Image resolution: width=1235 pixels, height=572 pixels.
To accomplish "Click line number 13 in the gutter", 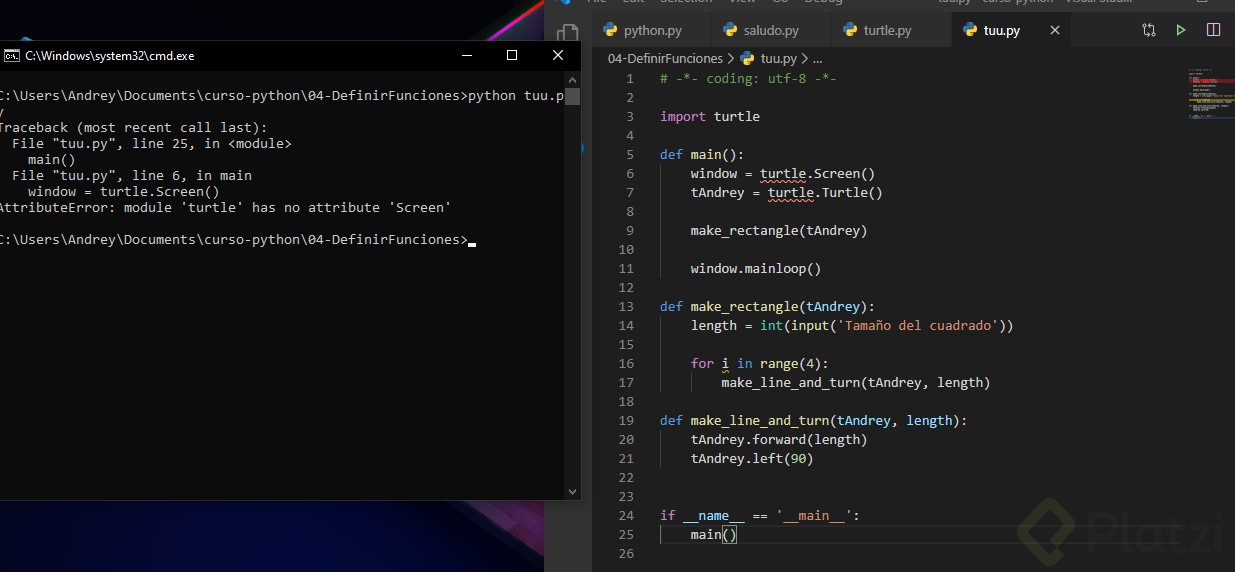I will coord(627,307).
